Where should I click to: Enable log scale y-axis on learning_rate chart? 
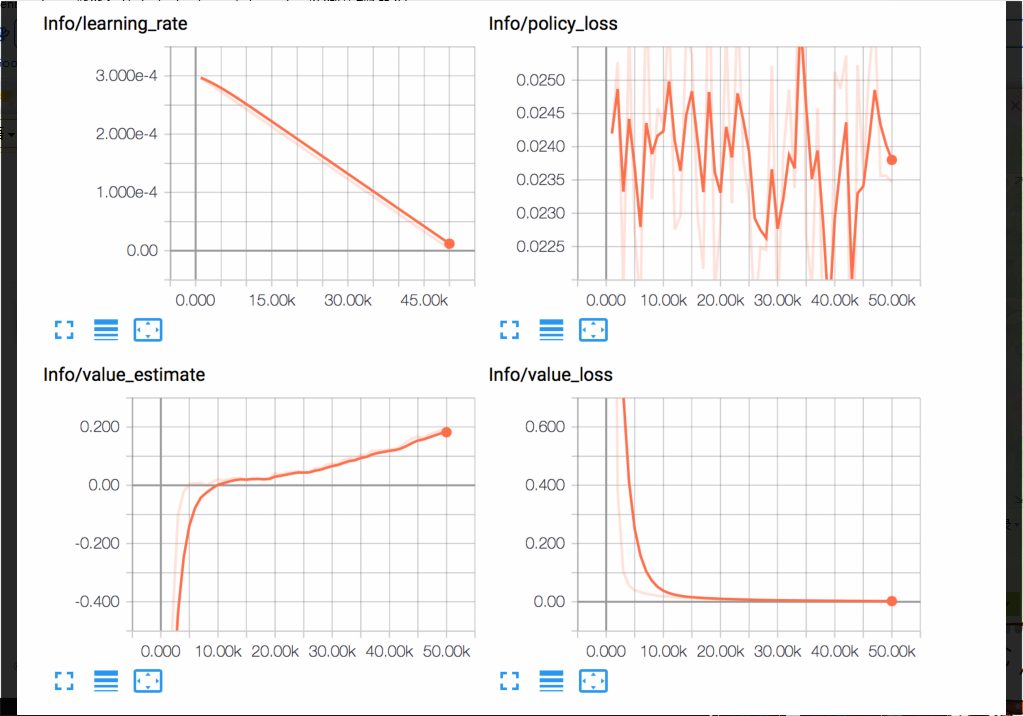106,330
